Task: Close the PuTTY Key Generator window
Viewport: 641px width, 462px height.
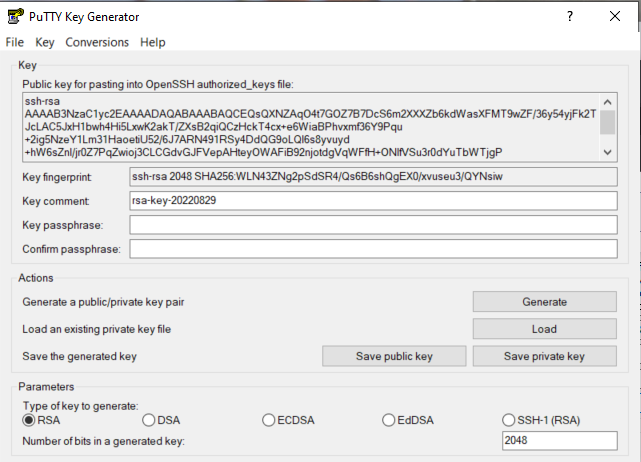Action: pos(615,16)
